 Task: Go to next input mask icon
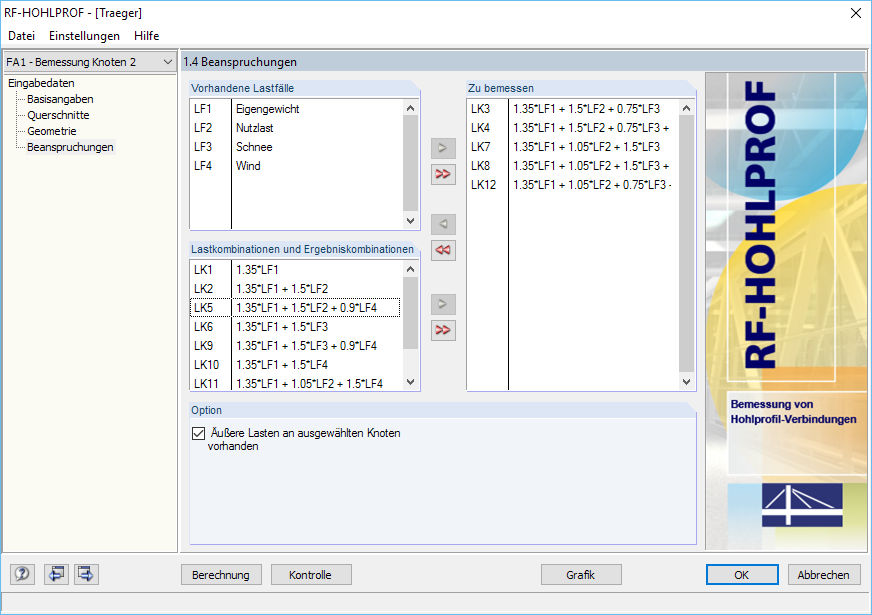coord(85,574)
